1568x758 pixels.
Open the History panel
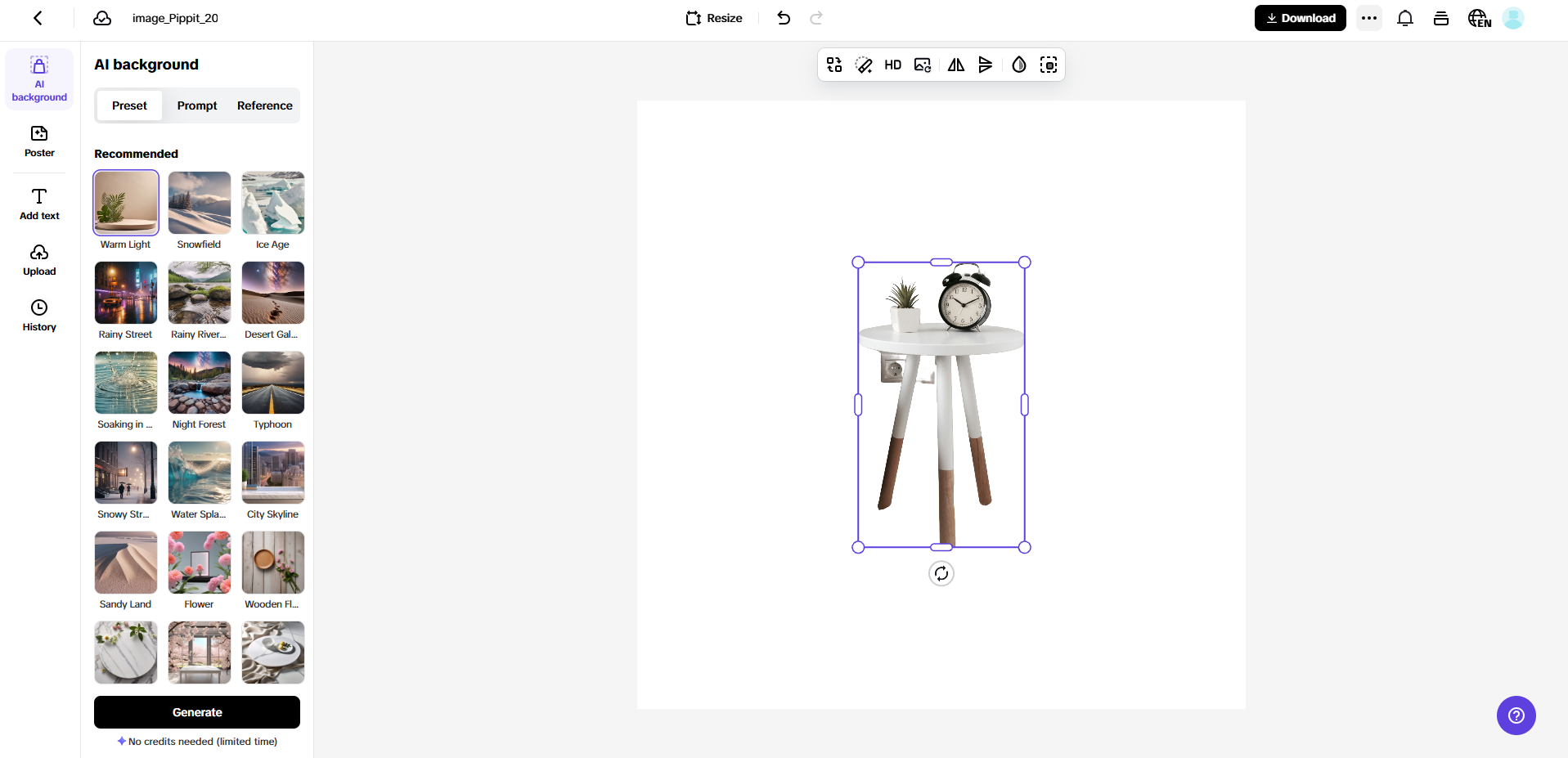38,316
